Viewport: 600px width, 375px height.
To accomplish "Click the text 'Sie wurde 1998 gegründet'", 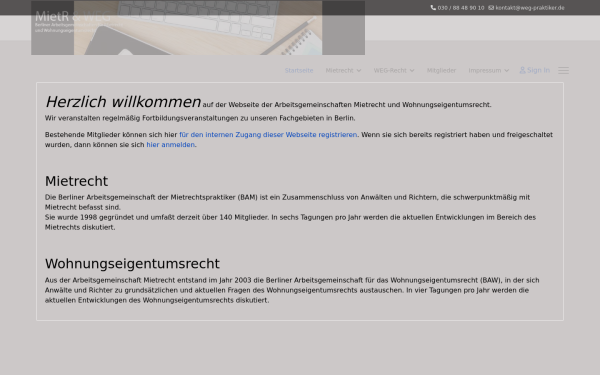I will click(89, 217).
